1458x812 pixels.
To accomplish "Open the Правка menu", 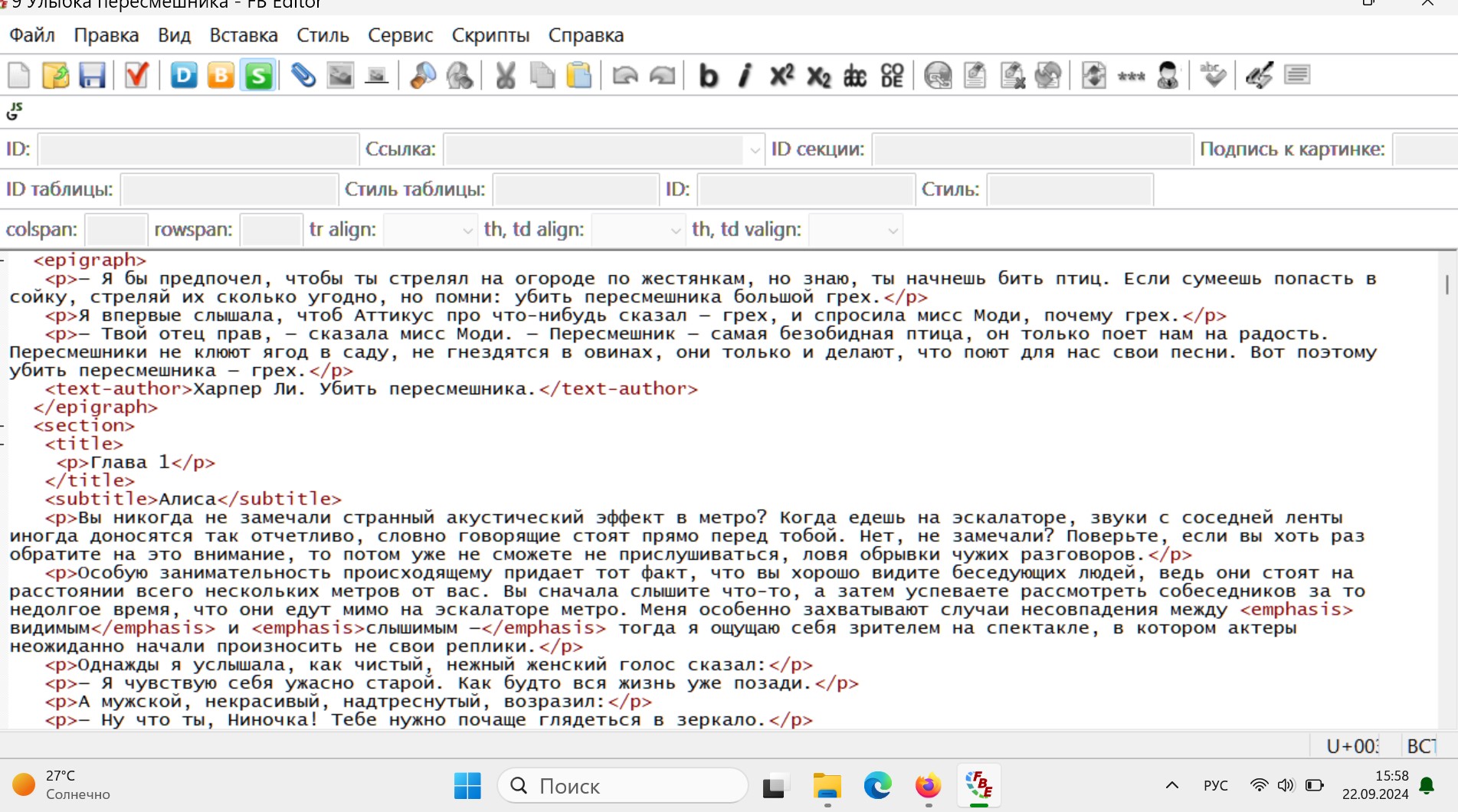I will 106,35.
